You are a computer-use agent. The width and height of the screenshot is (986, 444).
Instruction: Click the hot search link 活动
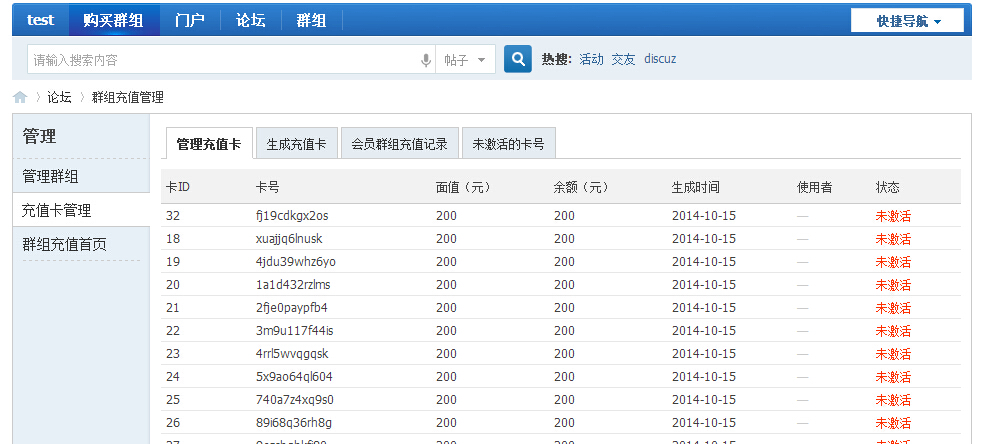tap(591, 59)
